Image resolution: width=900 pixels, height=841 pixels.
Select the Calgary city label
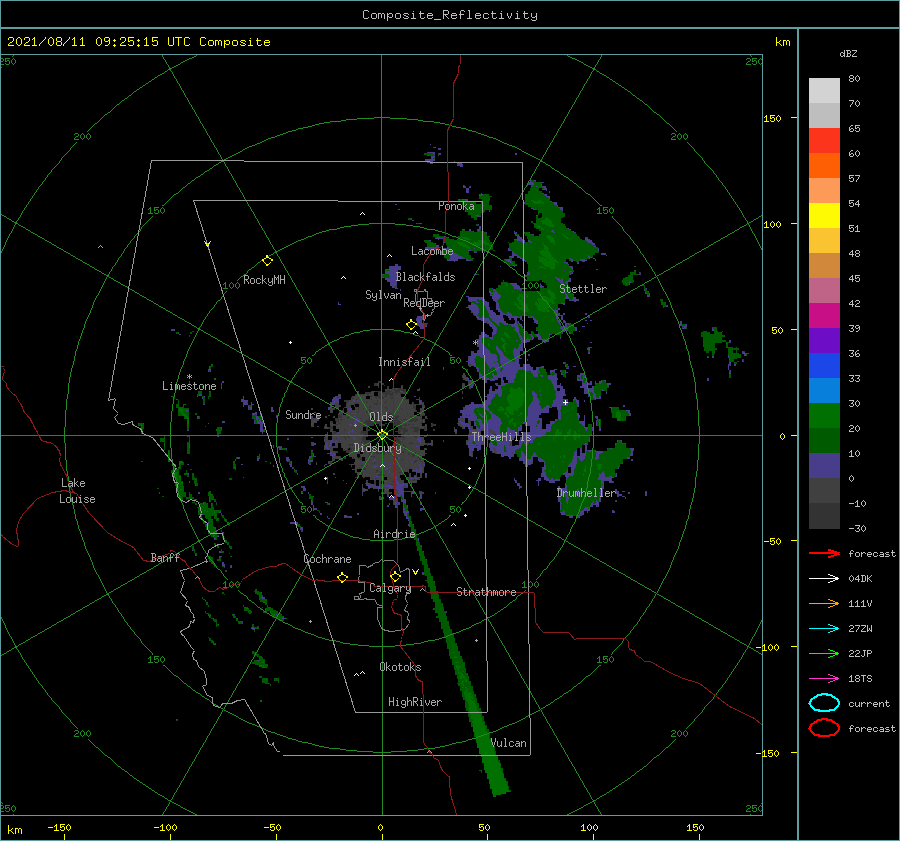click(390, 588)
